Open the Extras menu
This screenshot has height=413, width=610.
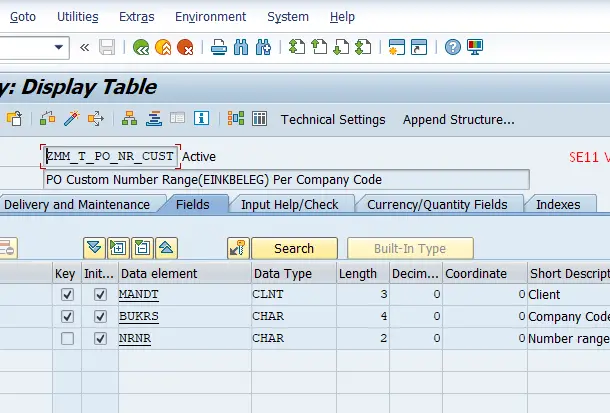[x=137, y=17]
